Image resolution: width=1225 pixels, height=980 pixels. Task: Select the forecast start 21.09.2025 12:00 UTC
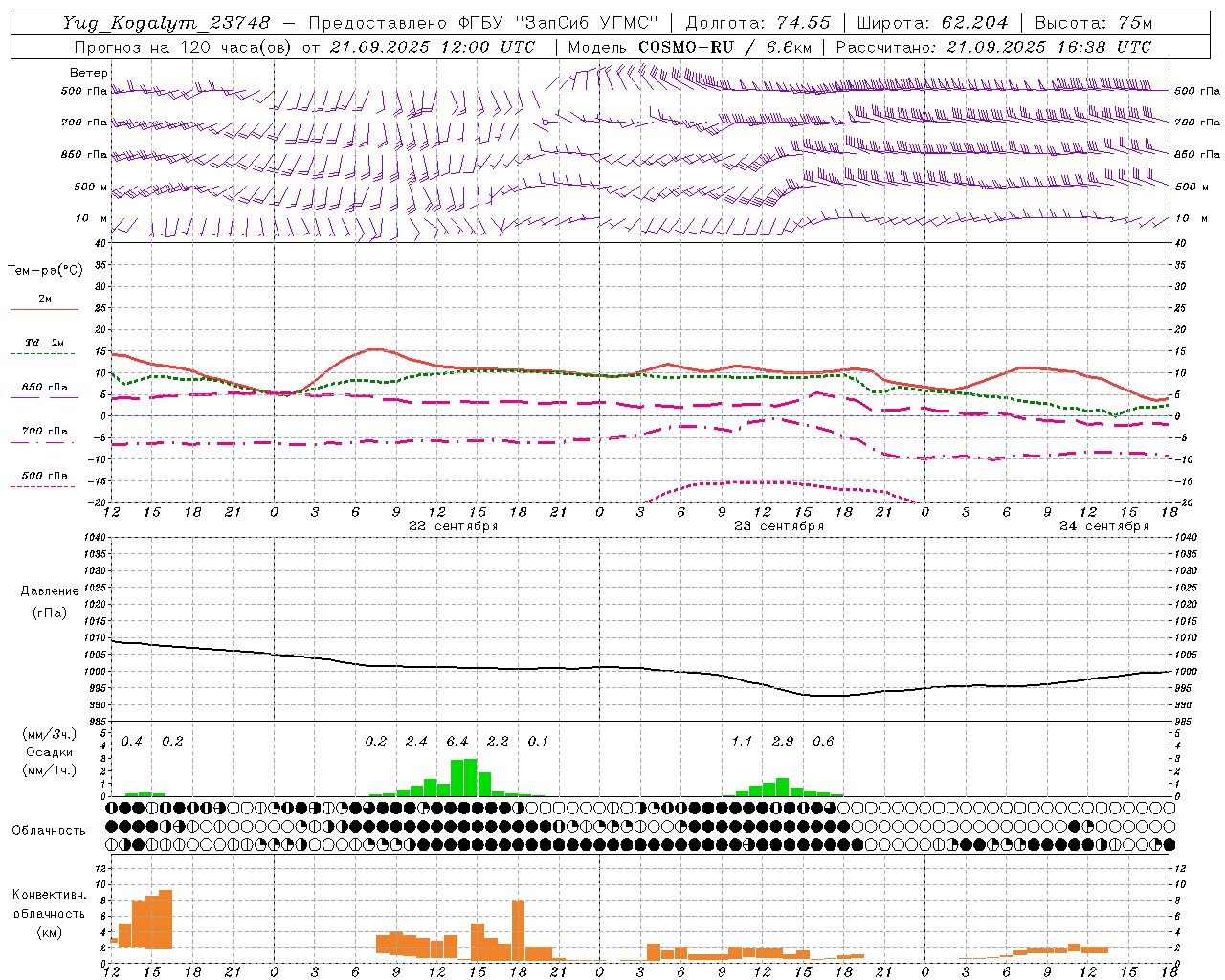[x=432, y=47]
